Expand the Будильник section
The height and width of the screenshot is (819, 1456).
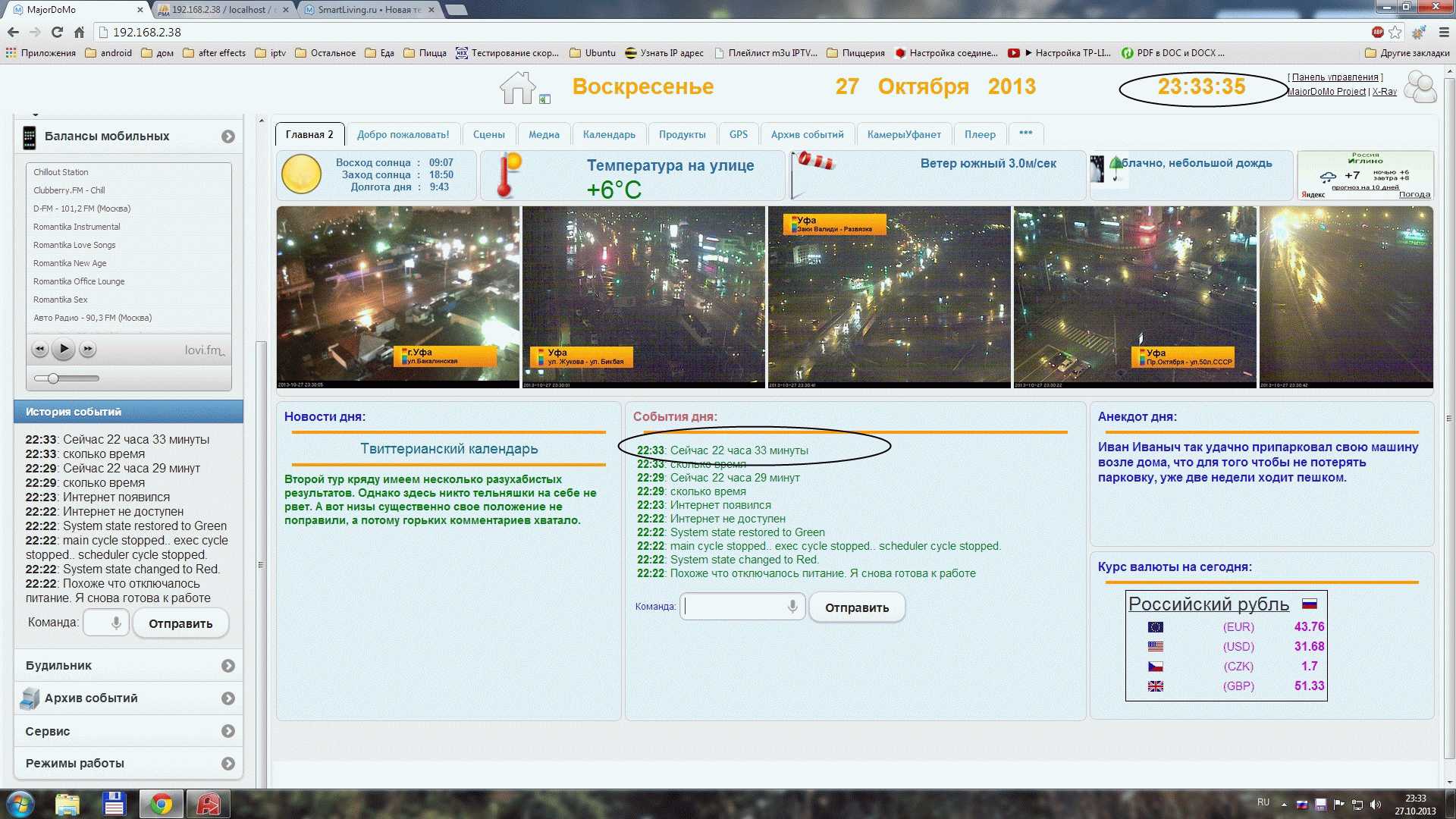228,666
